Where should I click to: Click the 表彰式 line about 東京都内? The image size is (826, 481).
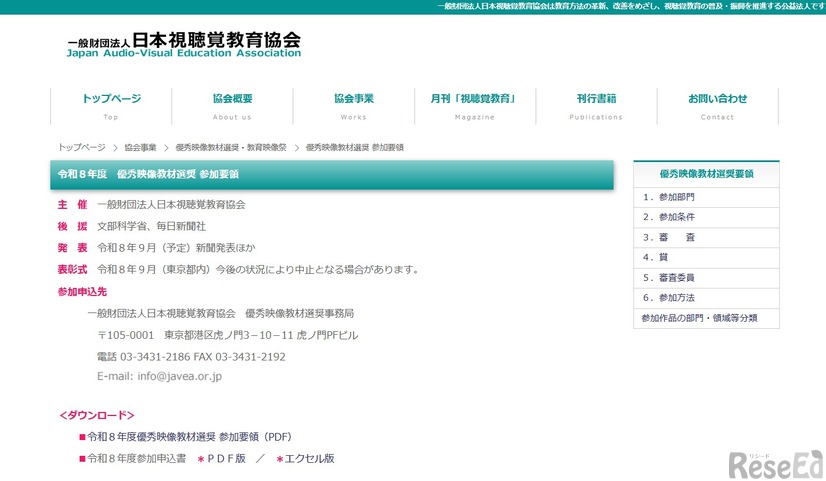240,269
